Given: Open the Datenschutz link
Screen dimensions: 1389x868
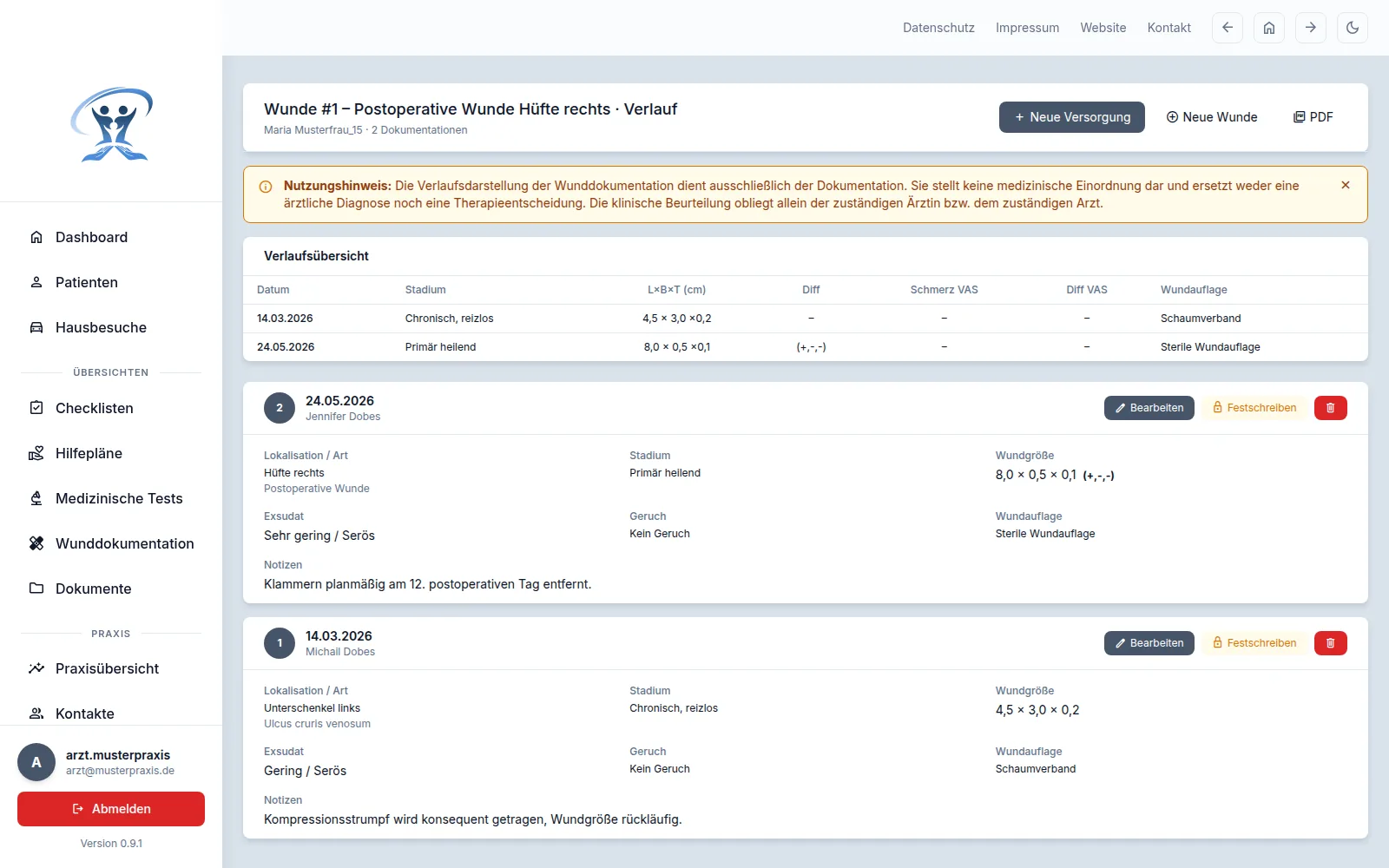Looking at the screenshot, I should pyautogui.click(x=938, y=28).
